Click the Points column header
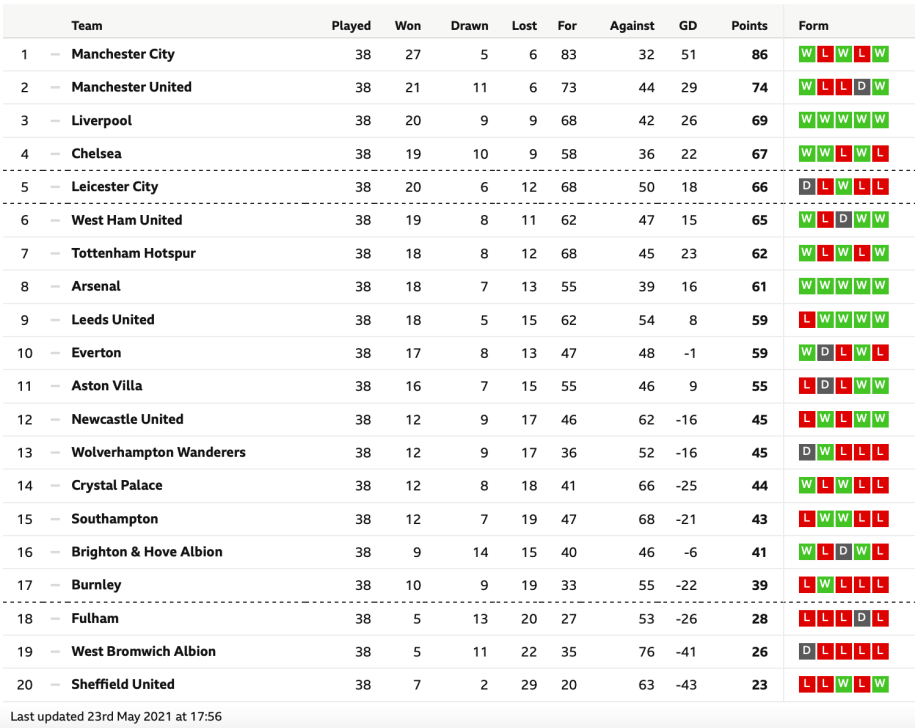Screen dimensions: 915x728 pyautogui.click(x=749, y=26)
